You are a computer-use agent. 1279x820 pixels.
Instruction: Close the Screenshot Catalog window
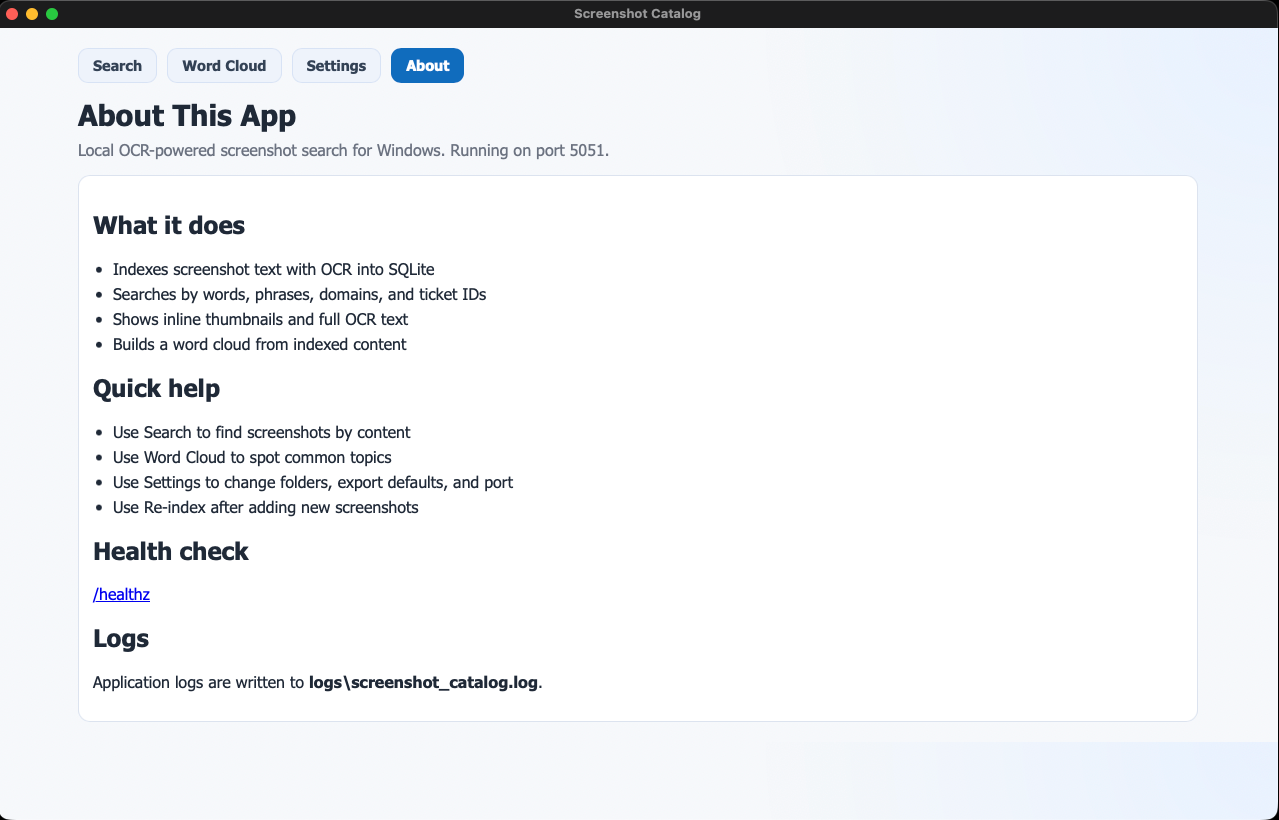pos(12,14)
